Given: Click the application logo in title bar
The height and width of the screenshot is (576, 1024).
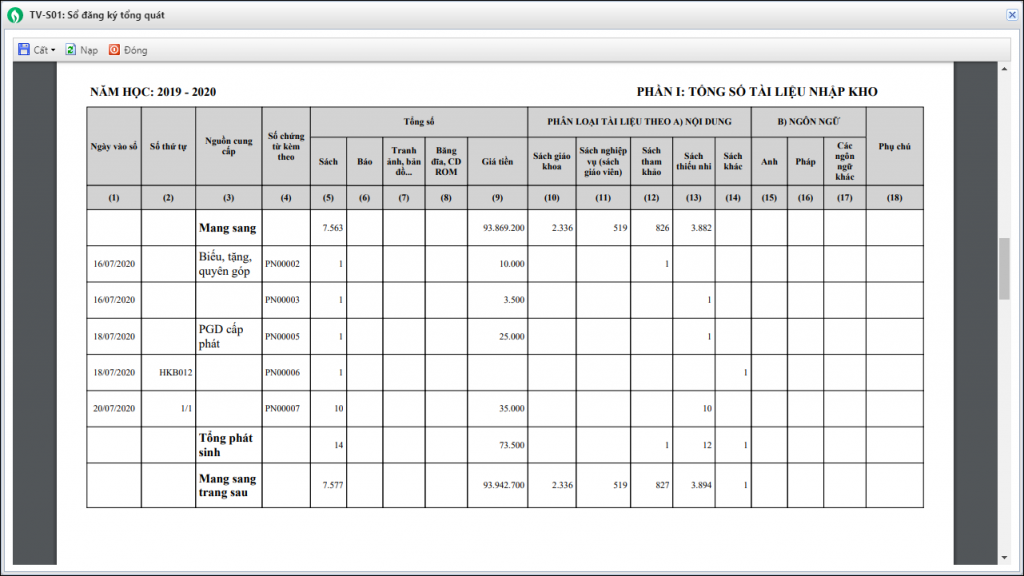Looking at the screenshot, I should [x=14, y=15].
